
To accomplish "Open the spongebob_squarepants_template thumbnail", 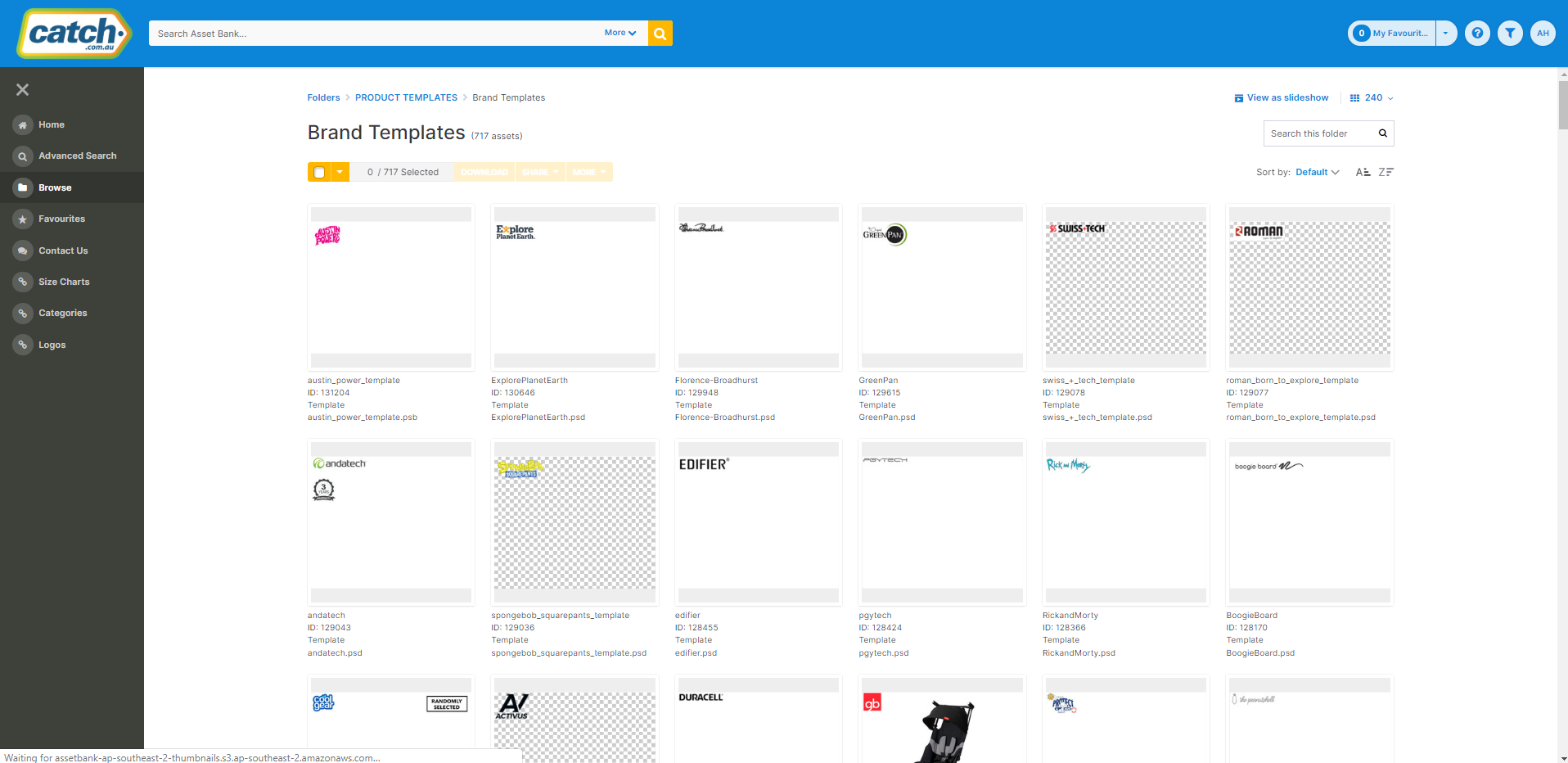I will [574, 522].
